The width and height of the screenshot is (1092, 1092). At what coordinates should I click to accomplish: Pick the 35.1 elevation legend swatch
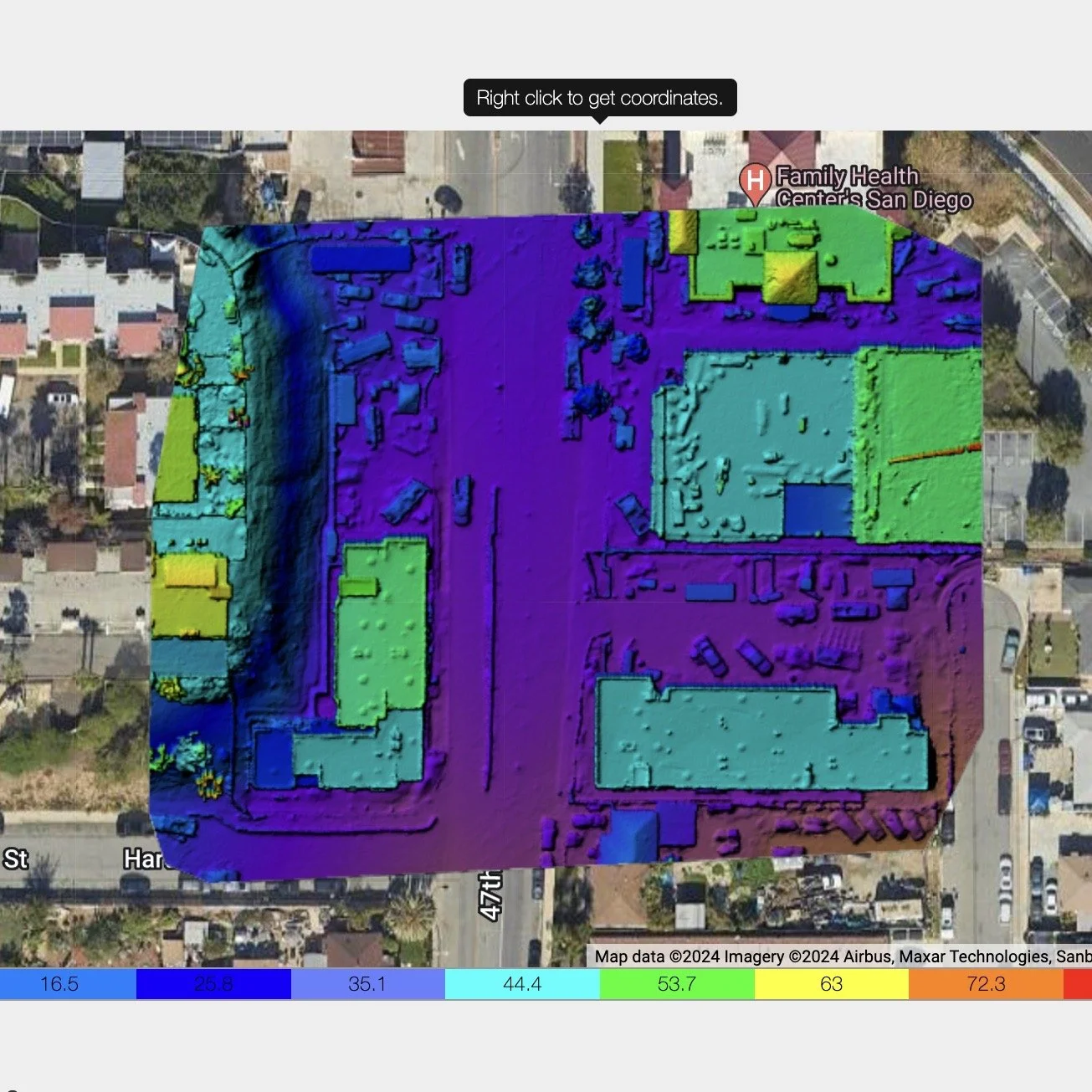pos(368,984)
